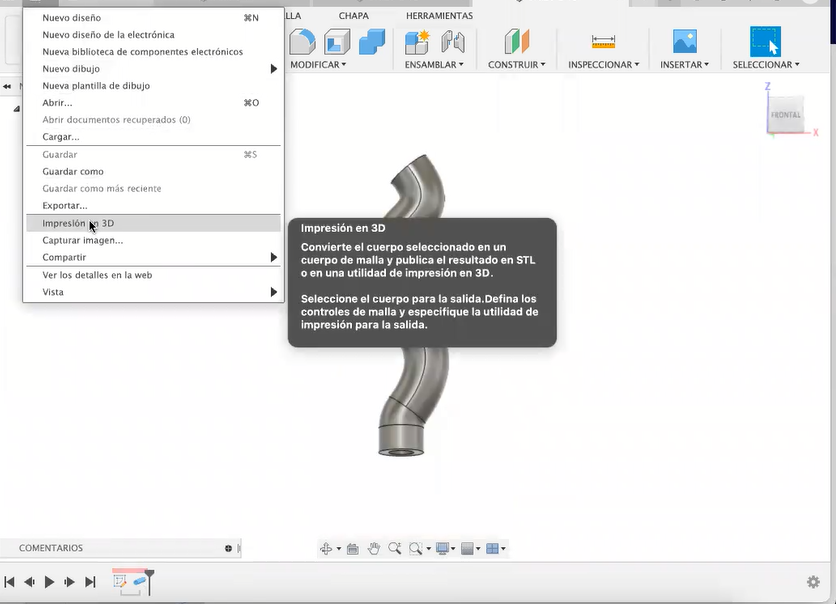Click the Viewports layout icon
Image resolution: width=836 pixels, height=604 pixels.
493,548
